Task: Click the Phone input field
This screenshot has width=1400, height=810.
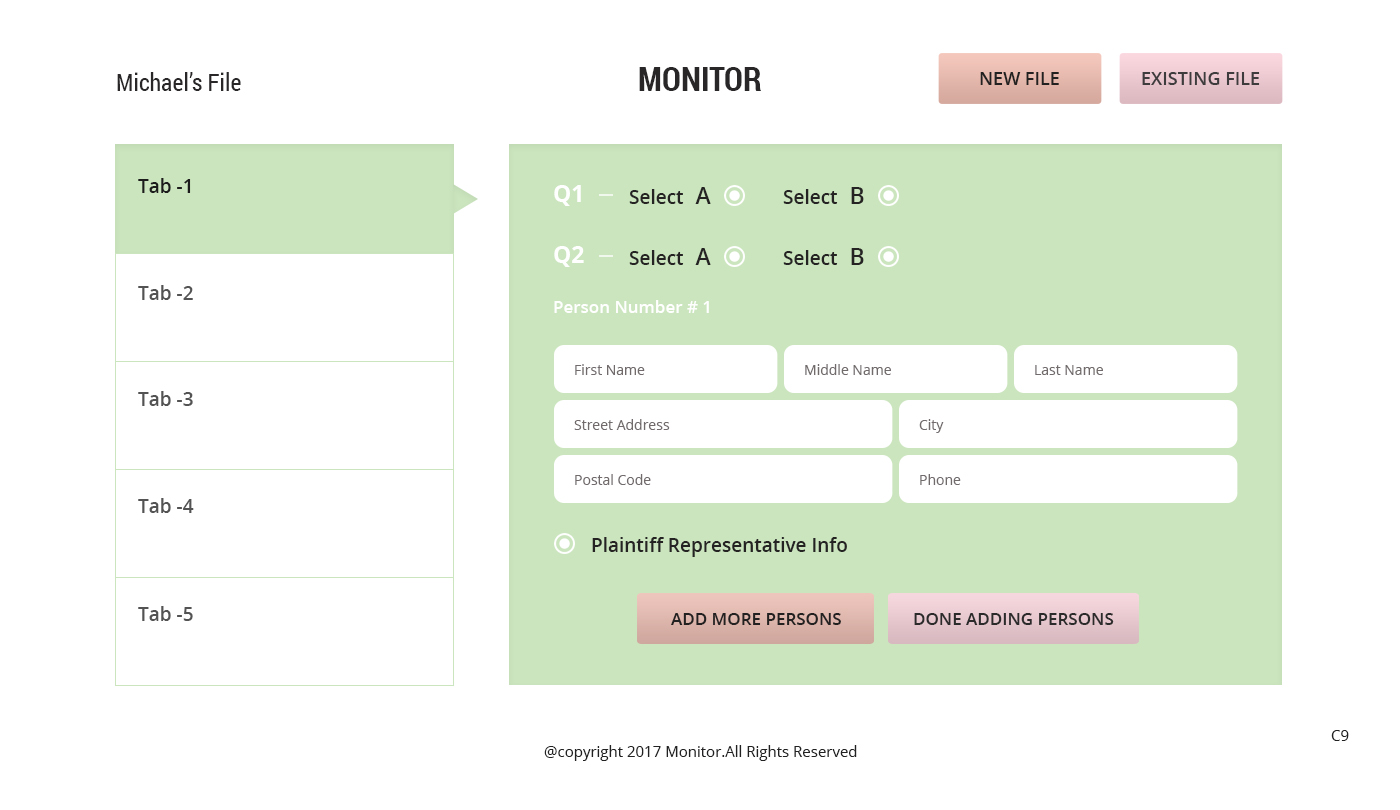Action: 1067,480
